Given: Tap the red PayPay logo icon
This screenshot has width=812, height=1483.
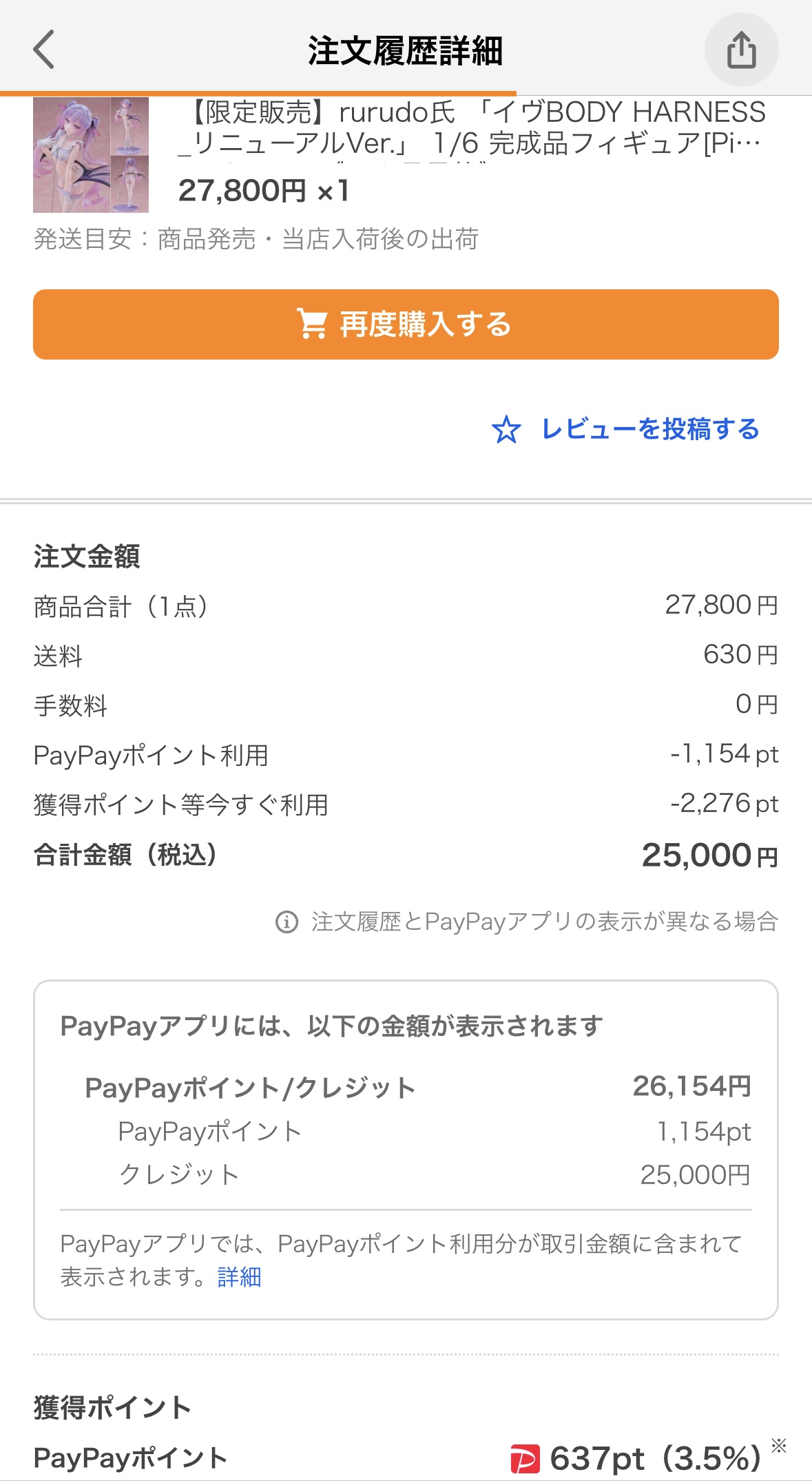Looking at the screenshot, I should tap(525, 1459).
